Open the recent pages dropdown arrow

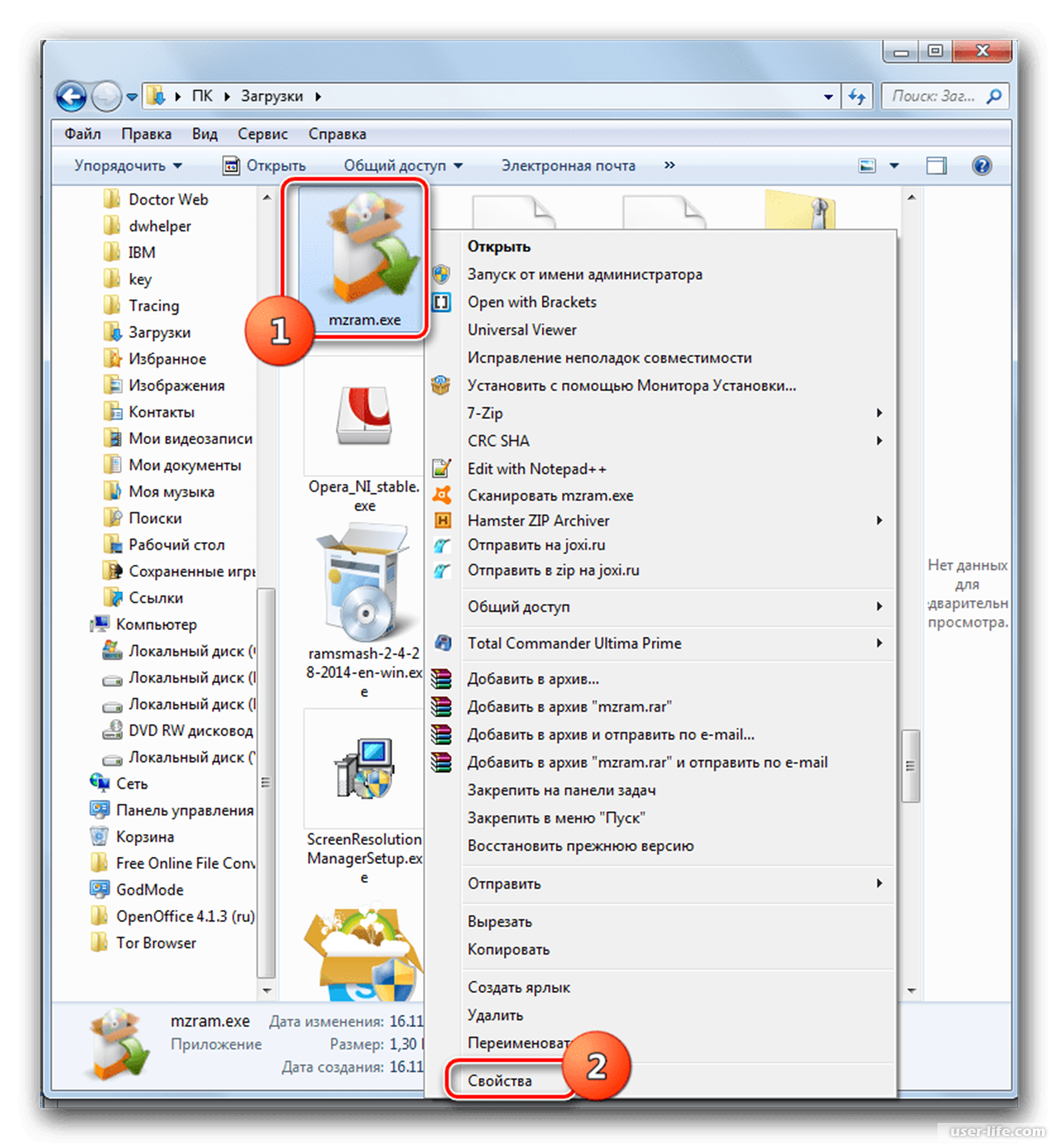[x=132, y=97]
